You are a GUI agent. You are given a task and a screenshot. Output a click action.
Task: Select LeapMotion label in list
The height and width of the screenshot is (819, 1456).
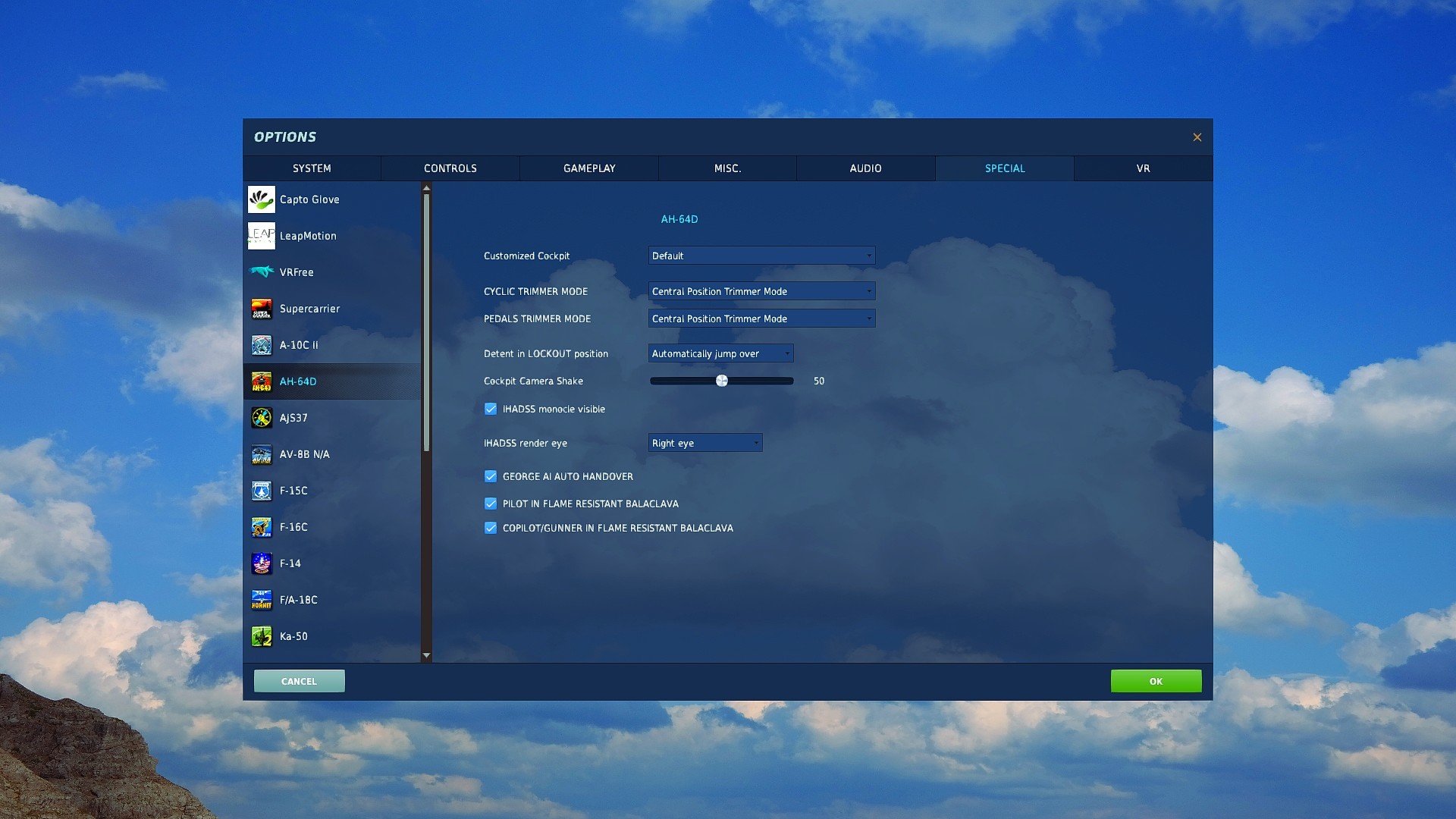308,236
